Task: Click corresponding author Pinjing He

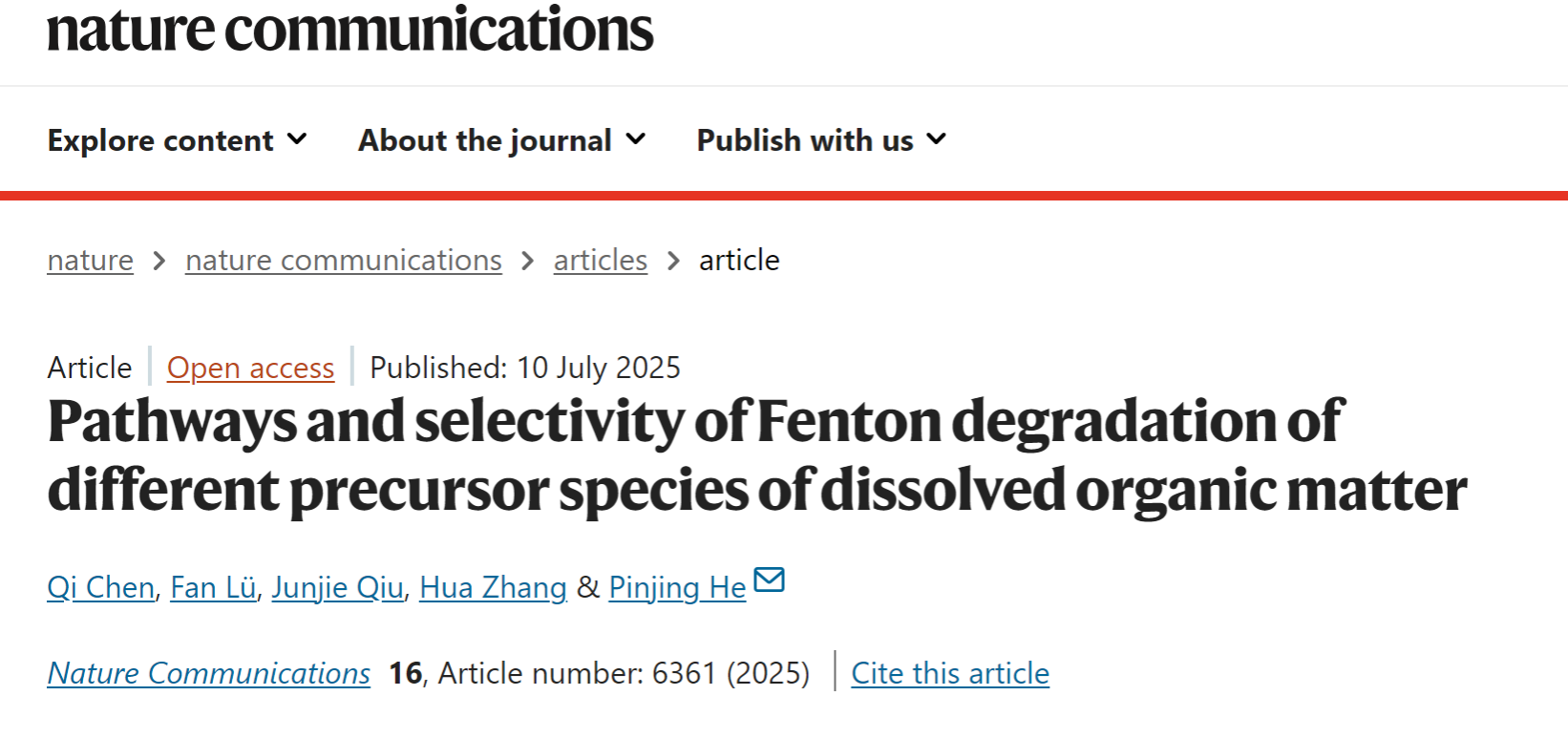Action: coord(677,587)
